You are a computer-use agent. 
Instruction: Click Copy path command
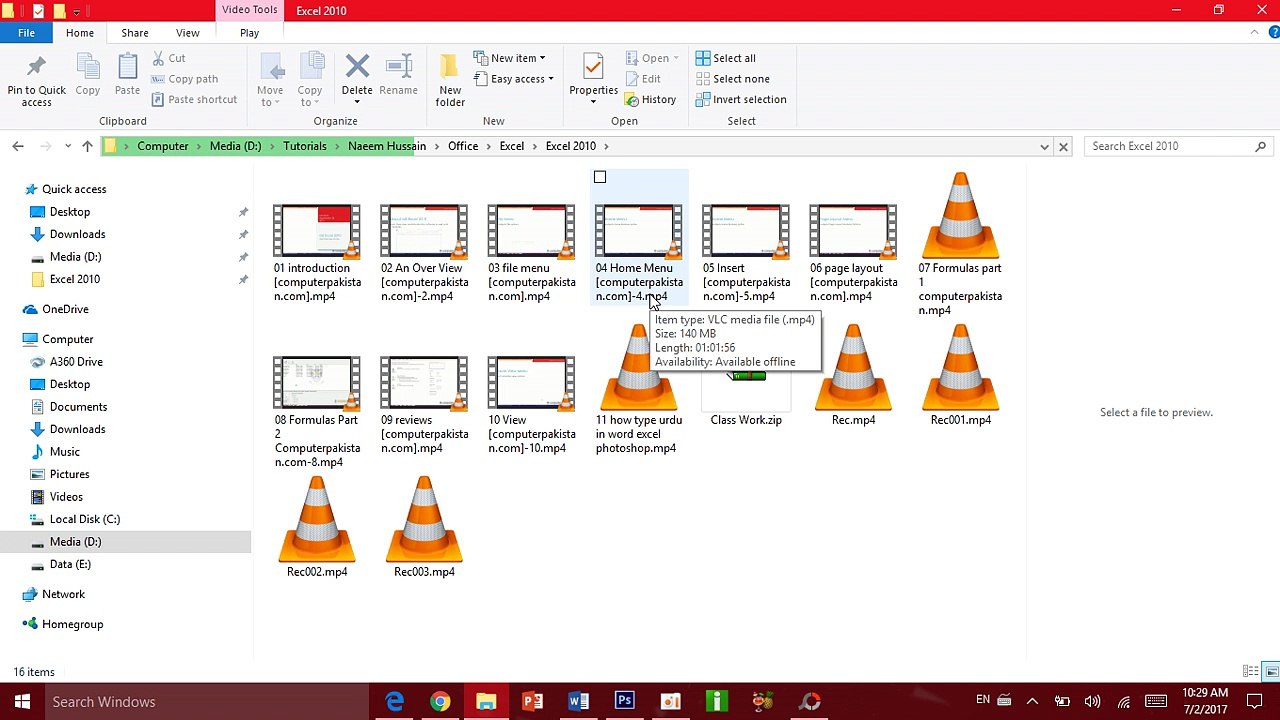click(185, 79)
